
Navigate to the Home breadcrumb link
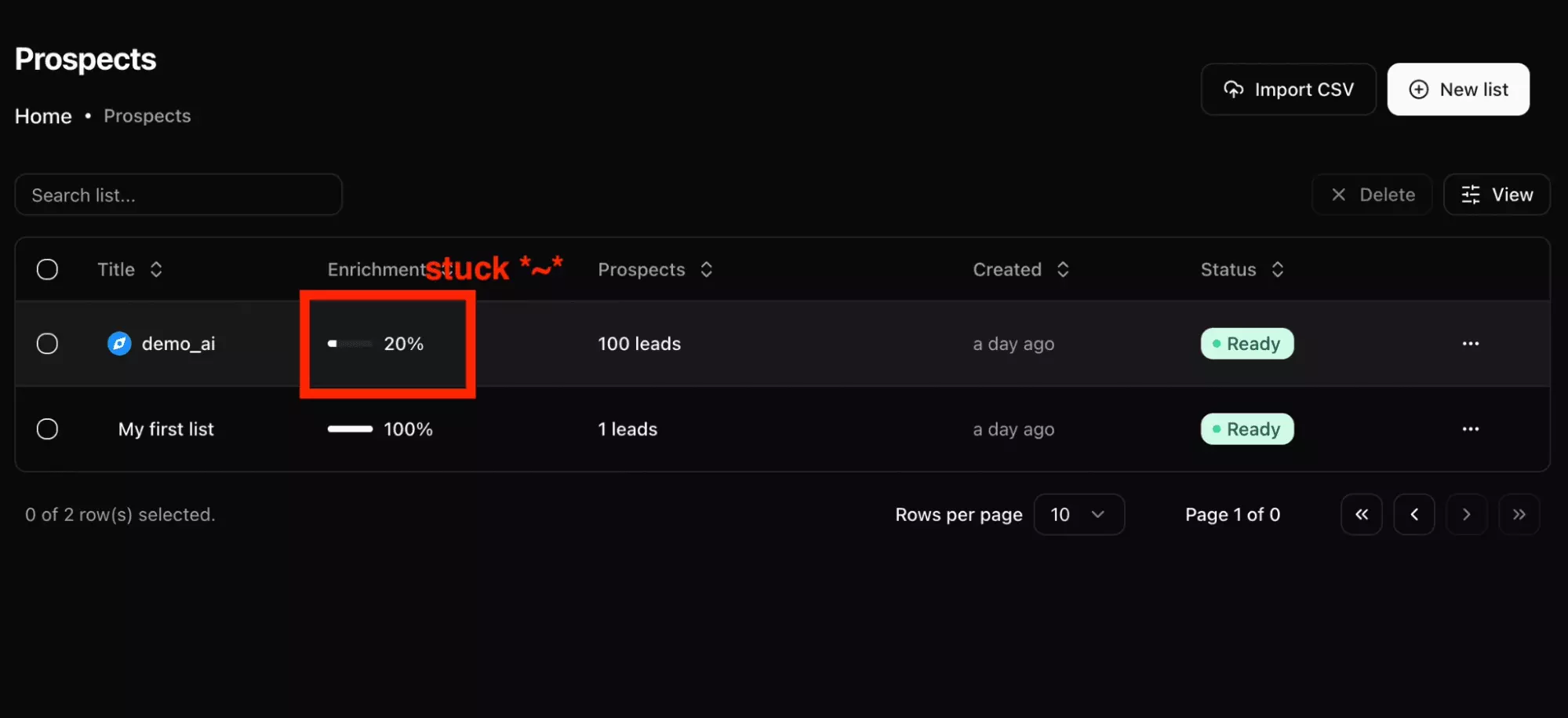point(43,116)
